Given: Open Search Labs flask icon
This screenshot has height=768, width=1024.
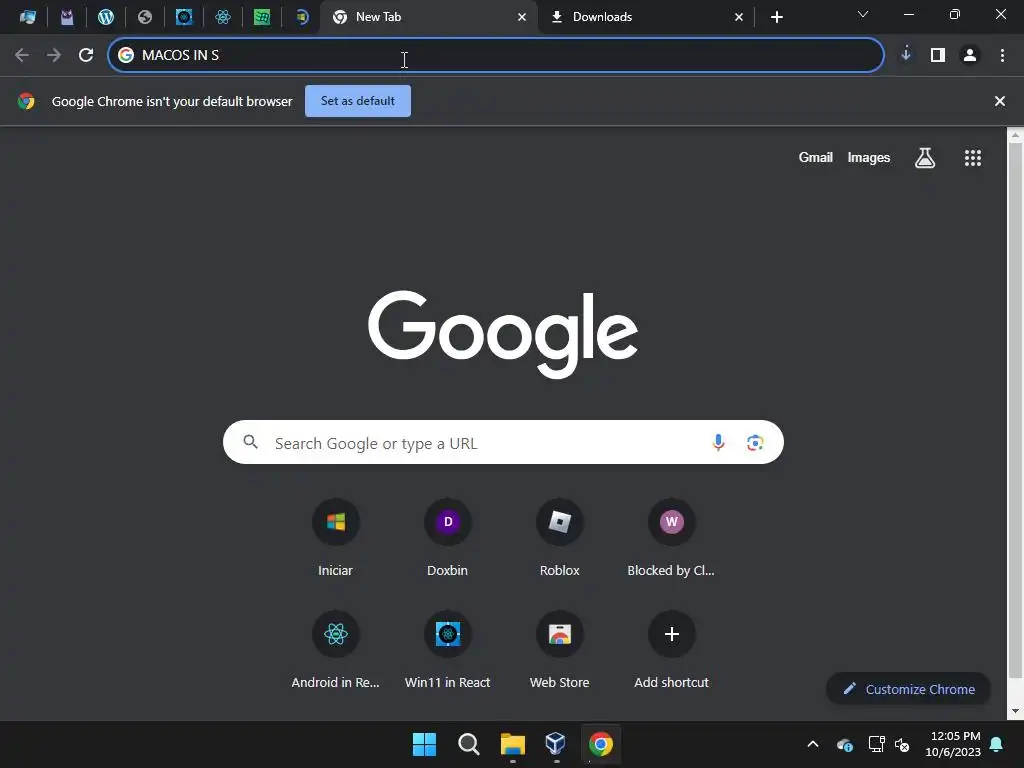Looking at the screenshot, I should point(925,157).
